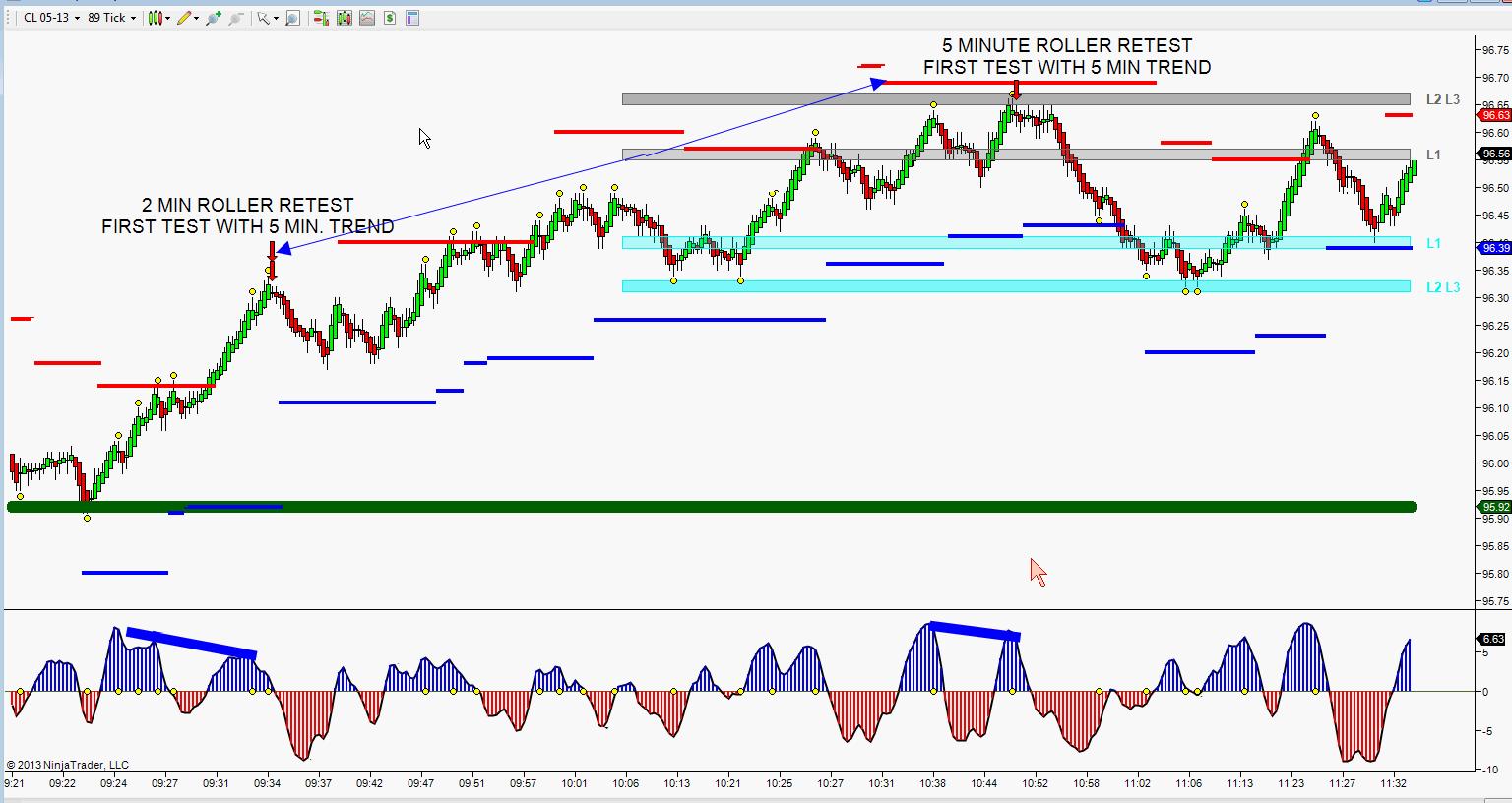This screenshot has width=1512, height=803.
Task: Click the red 96.63 price marker
Action: tap(1494, 115)
